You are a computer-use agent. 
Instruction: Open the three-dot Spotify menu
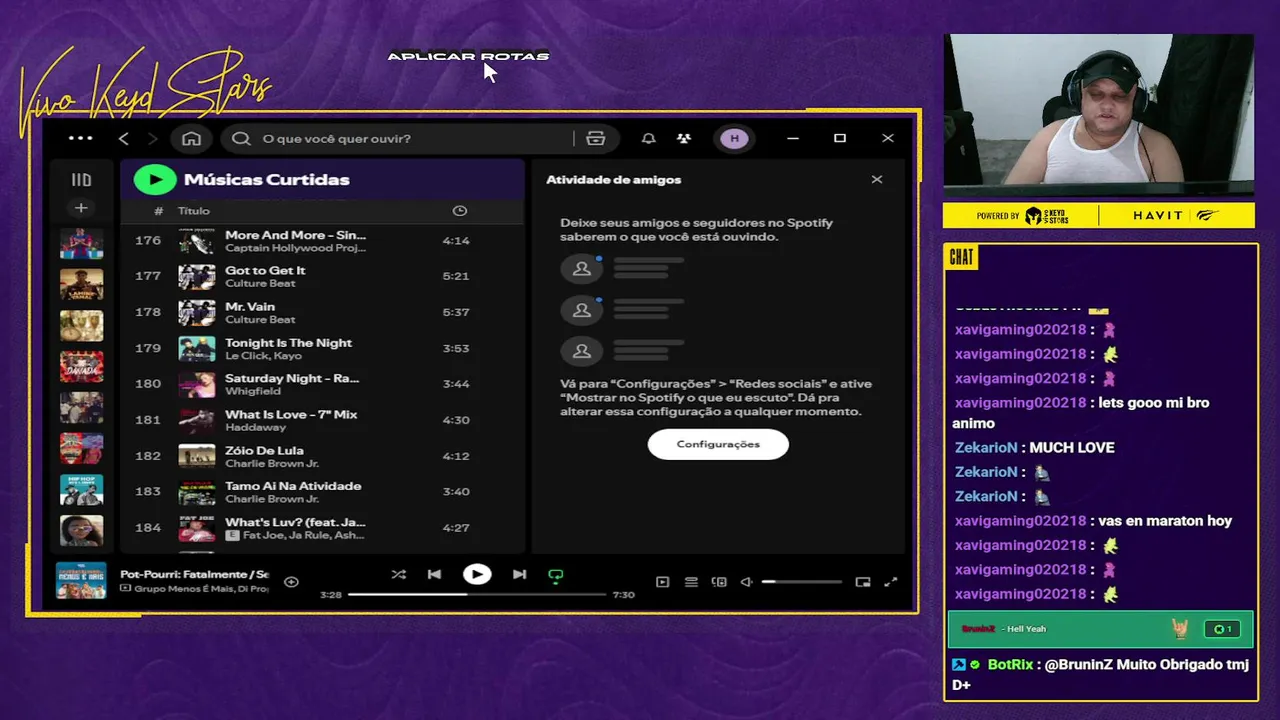pos(80,138)
